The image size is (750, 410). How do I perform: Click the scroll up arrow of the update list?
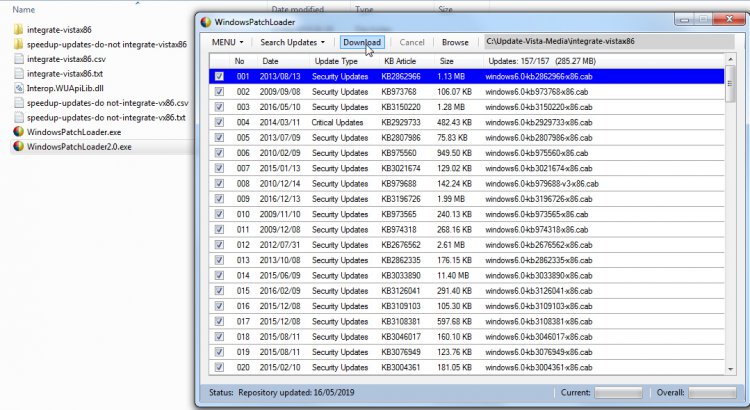tap(730, 59)
